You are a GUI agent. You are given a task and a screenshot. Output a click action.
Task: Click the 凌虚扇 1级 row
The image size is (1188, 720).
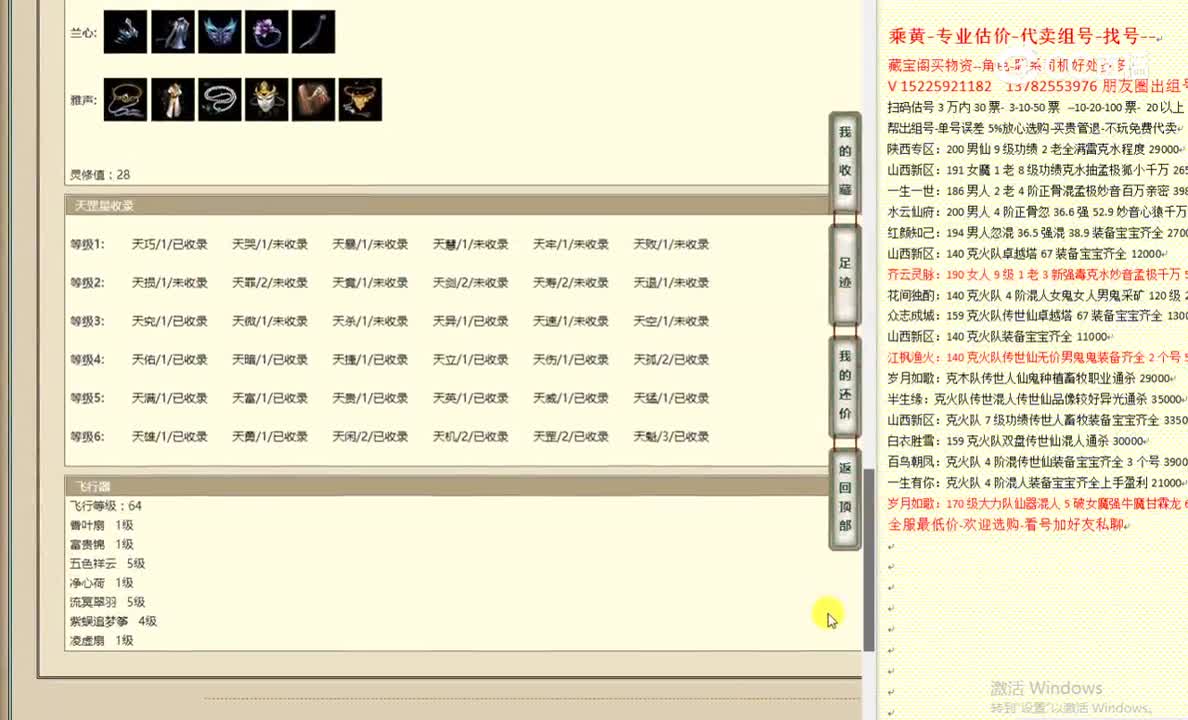tap(102, 640)
